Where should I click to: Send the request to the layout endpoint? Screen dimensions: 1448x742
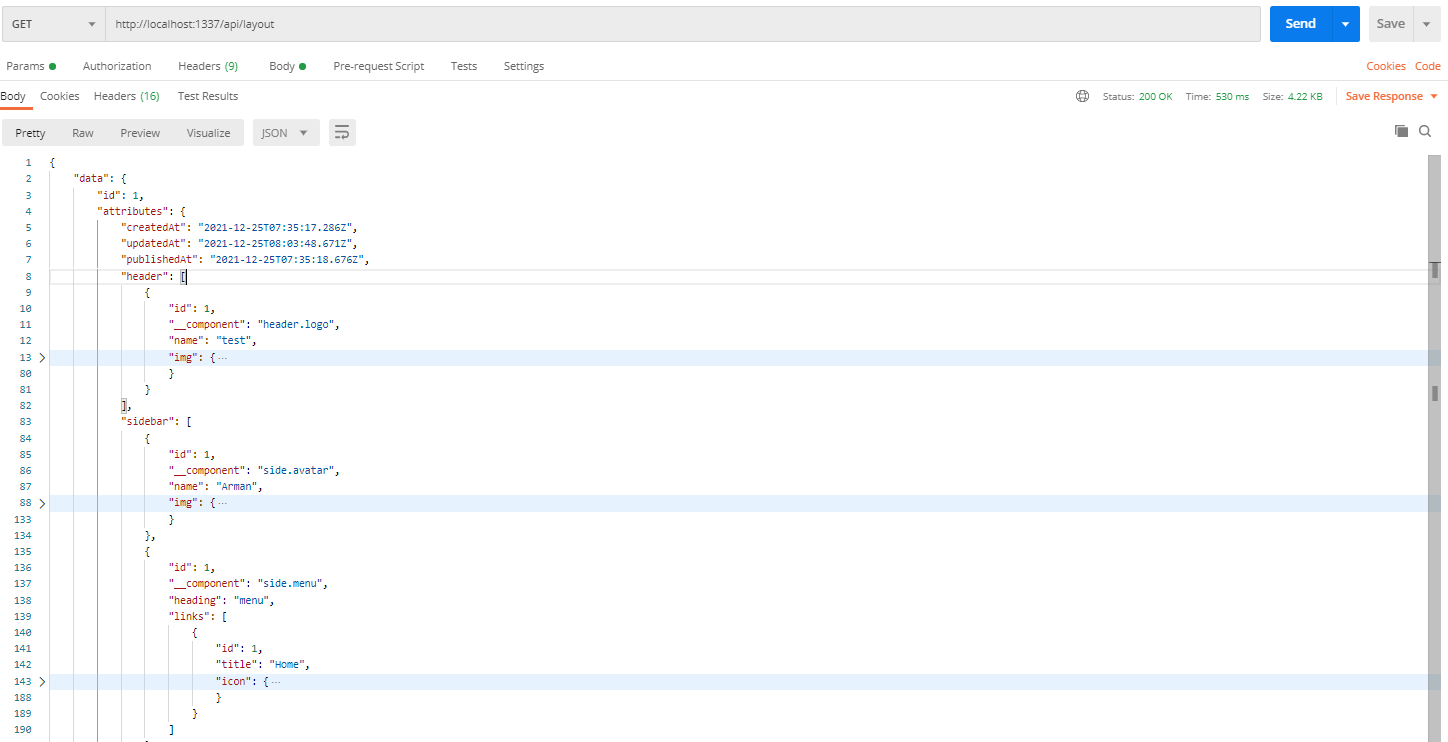1299,23
